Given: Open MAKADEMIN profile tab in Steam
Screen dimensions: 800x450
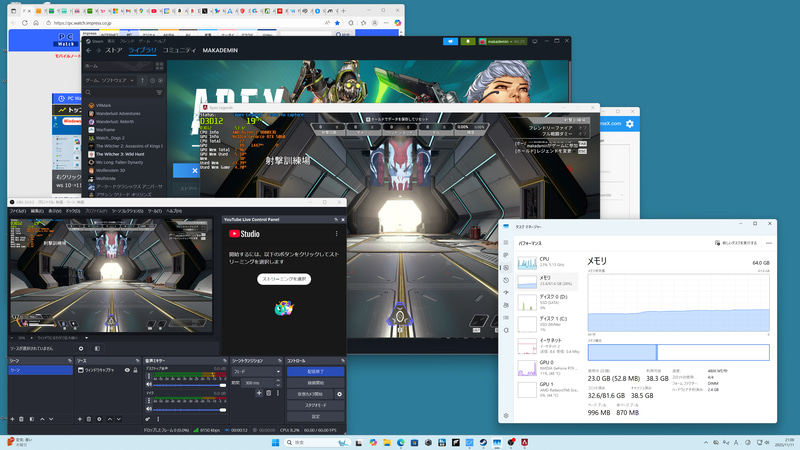Looking at the screenshot, I should coord(220,50).
